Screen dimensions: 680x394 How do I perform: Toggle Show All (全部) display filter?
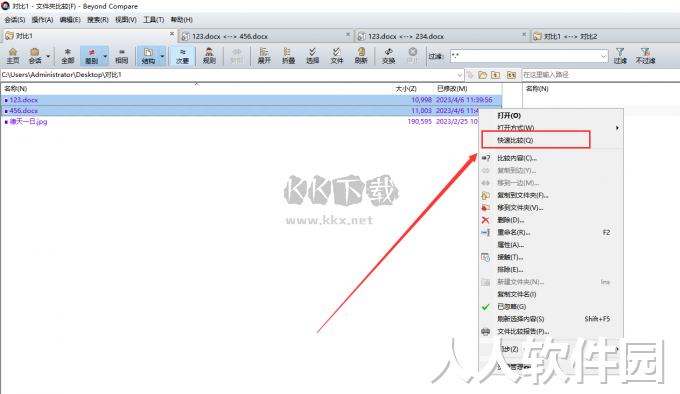68,56
